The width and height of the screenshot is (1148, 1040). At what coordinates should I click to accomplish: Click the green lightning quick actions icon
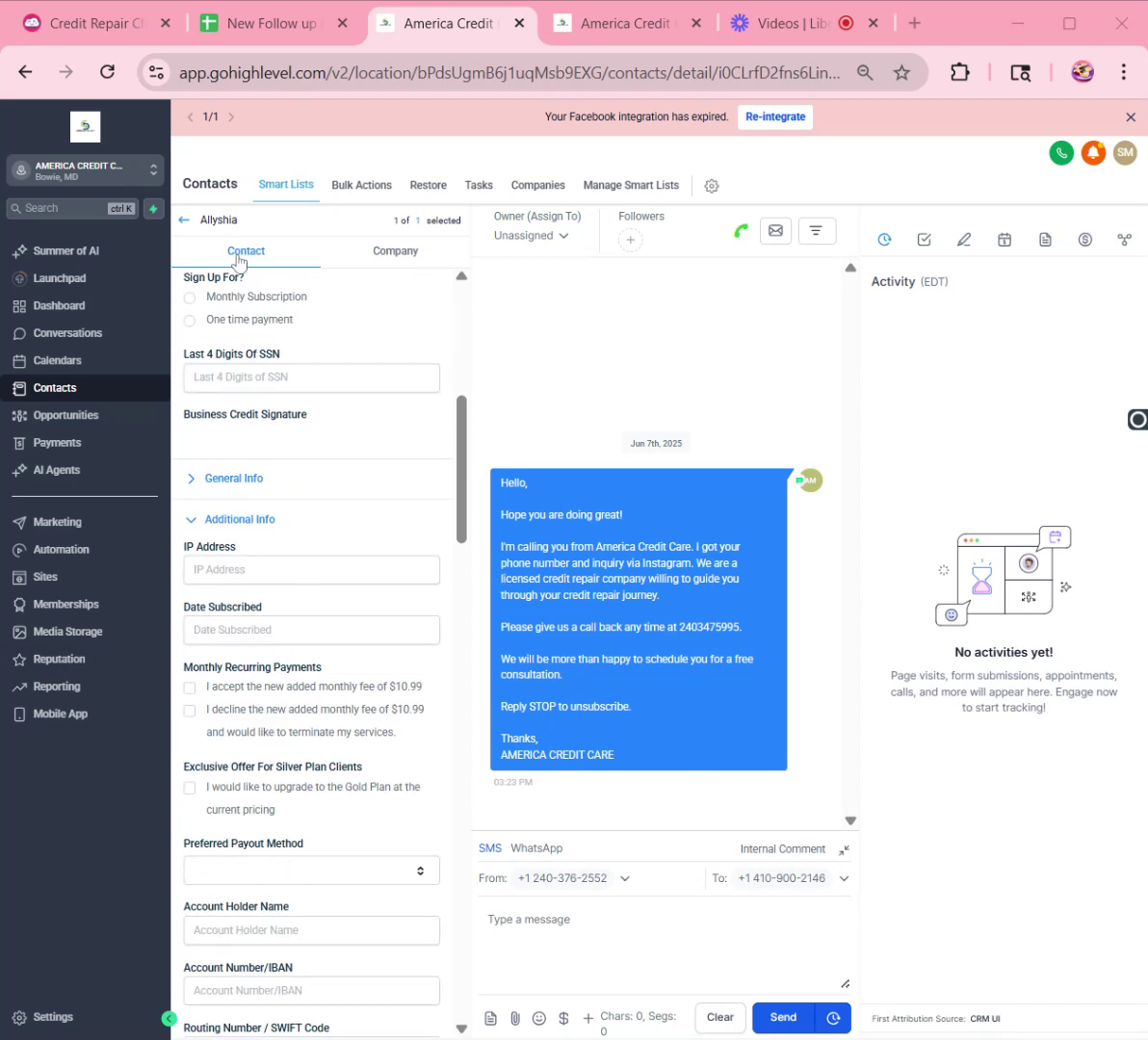pos(153,209)
